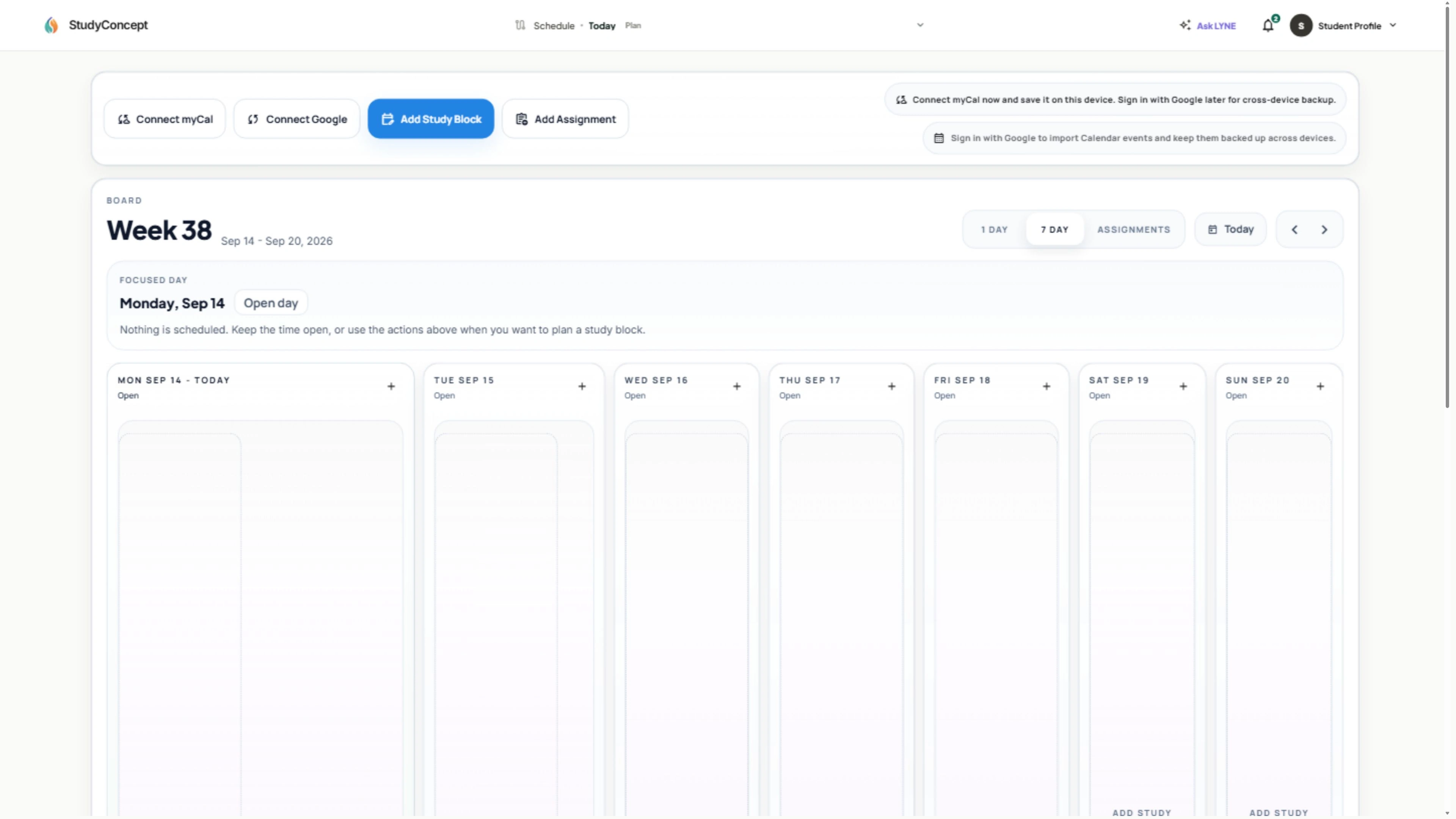Add item to Wed Sep 16 column
Viewport: 1456px width, 819px height.
pos(737,387)
